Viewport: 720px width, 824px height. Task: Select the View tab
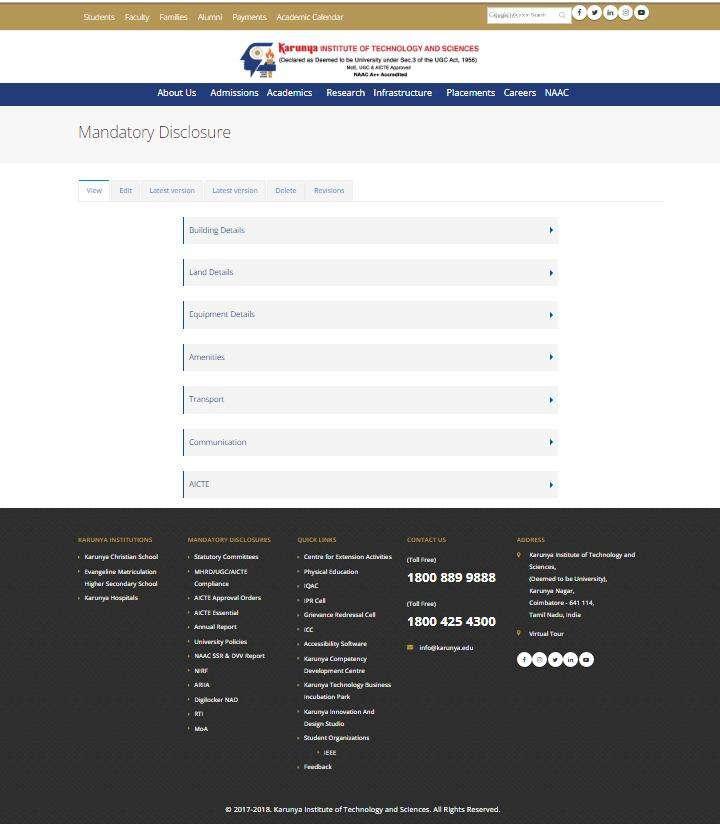click(94, 190)
